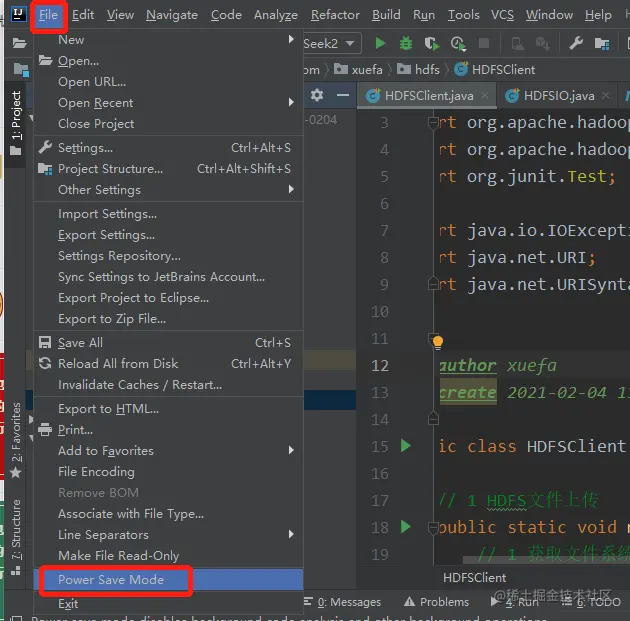Close the HDFSIO.java tab
630x621 pixels.
[606, 95]
